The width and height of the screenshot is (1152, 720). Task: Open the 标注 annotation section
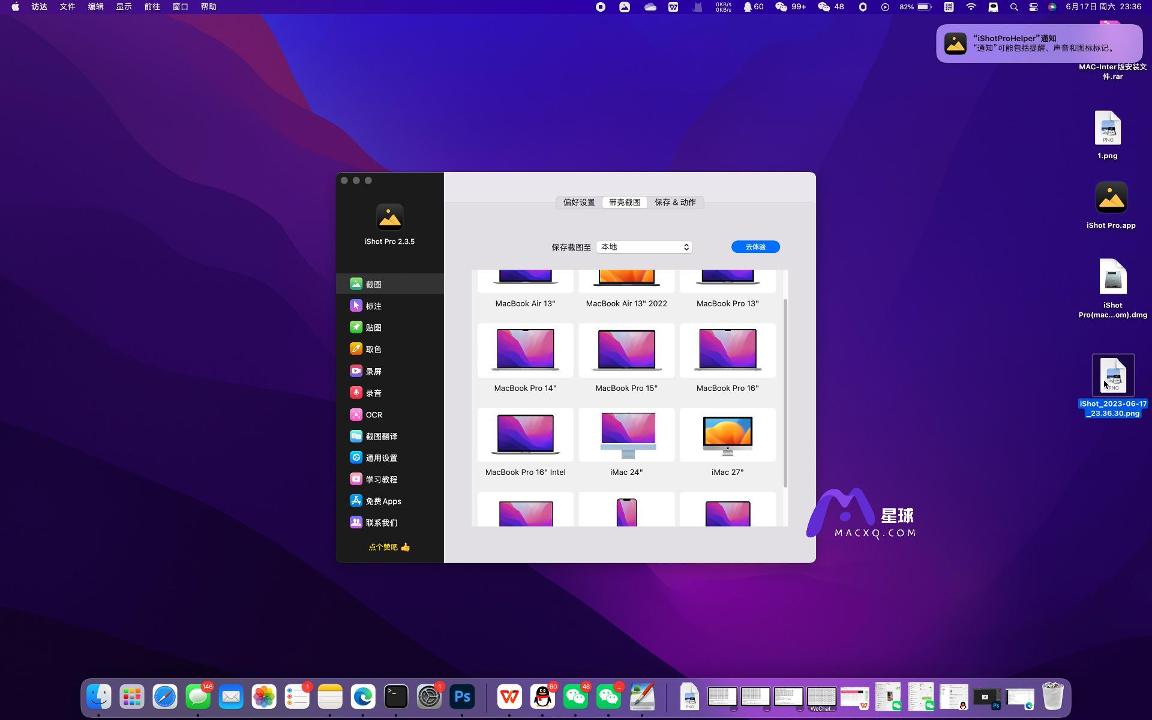click(389, 306)
